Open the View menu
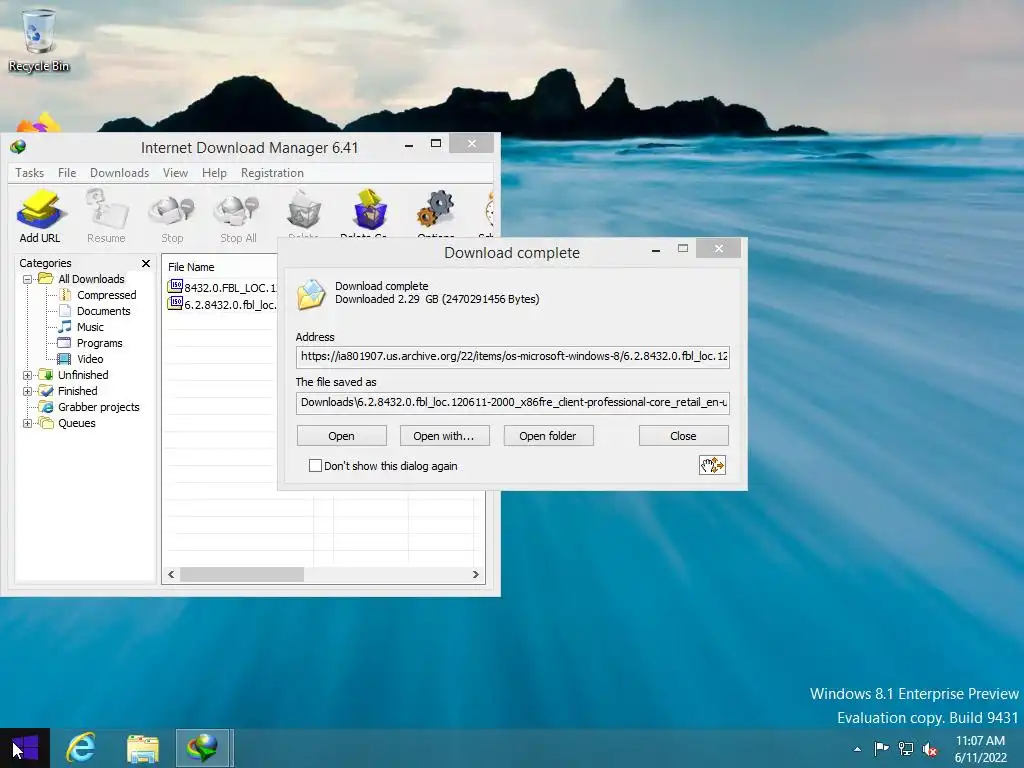The width and height of the screenshot is (1024, 768). (x=175, y=173)
